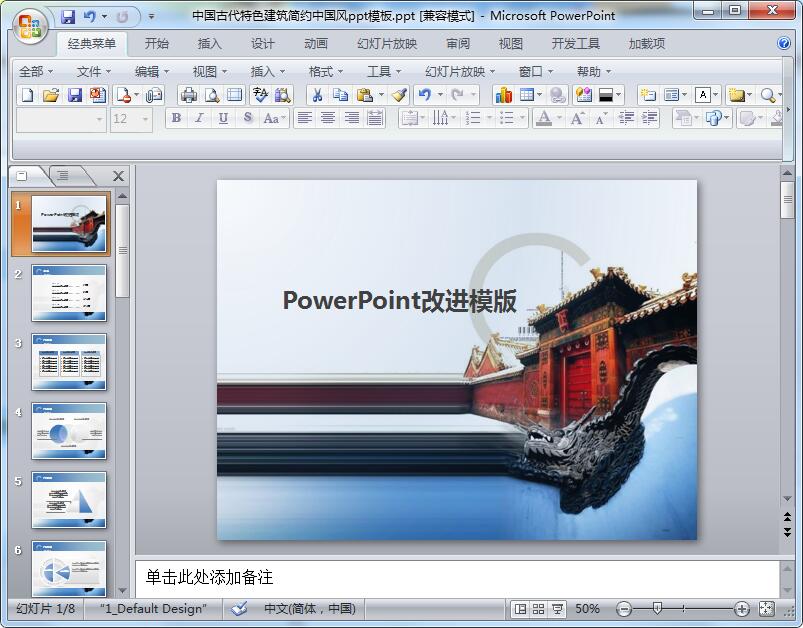
Task: Select slide 5 thumbnail
Action: point(69,500)
